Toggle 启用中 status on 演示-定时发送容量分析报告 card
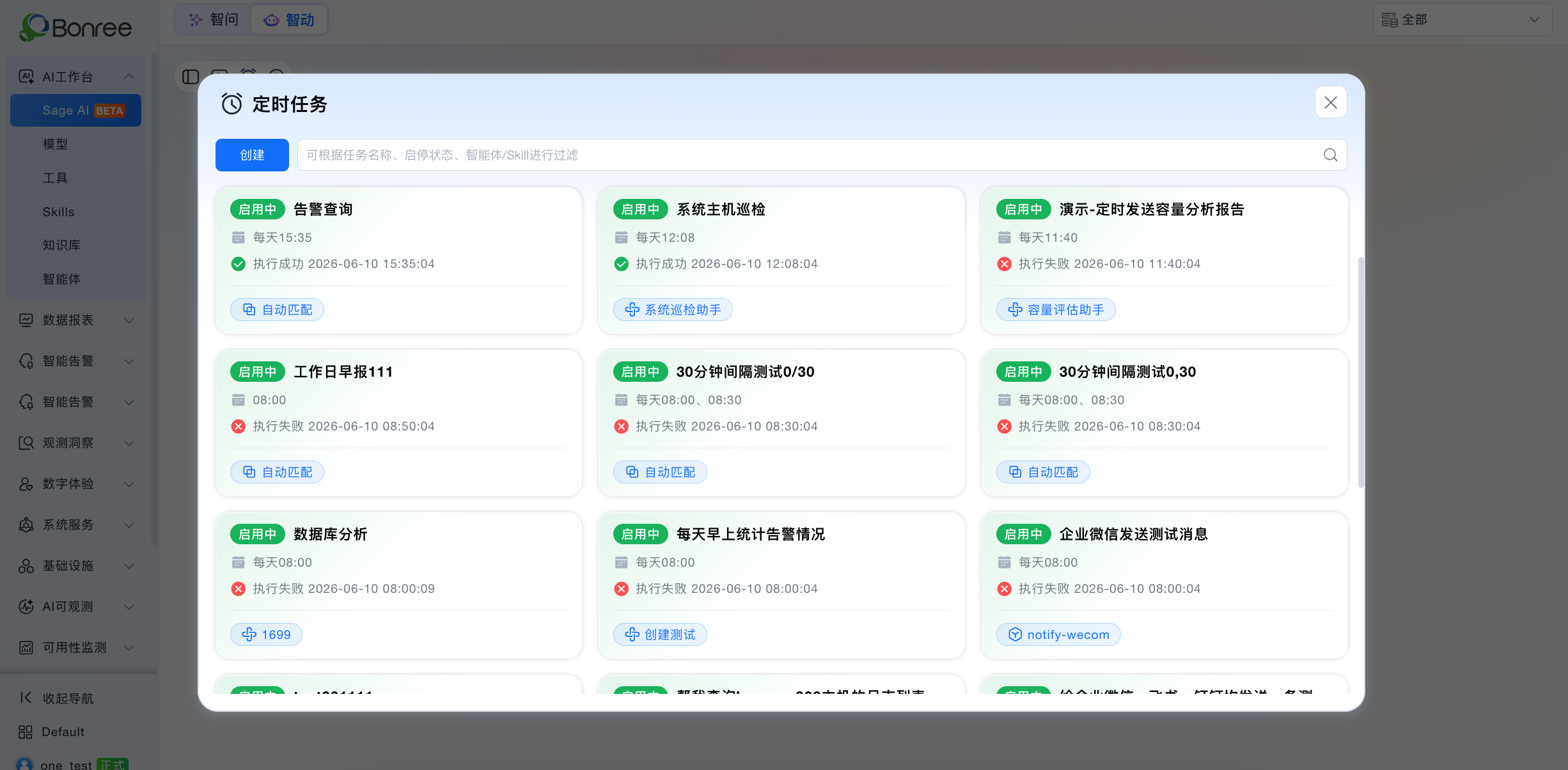This screenshot has width=1568, height=770. click(x=1024, y=209)
